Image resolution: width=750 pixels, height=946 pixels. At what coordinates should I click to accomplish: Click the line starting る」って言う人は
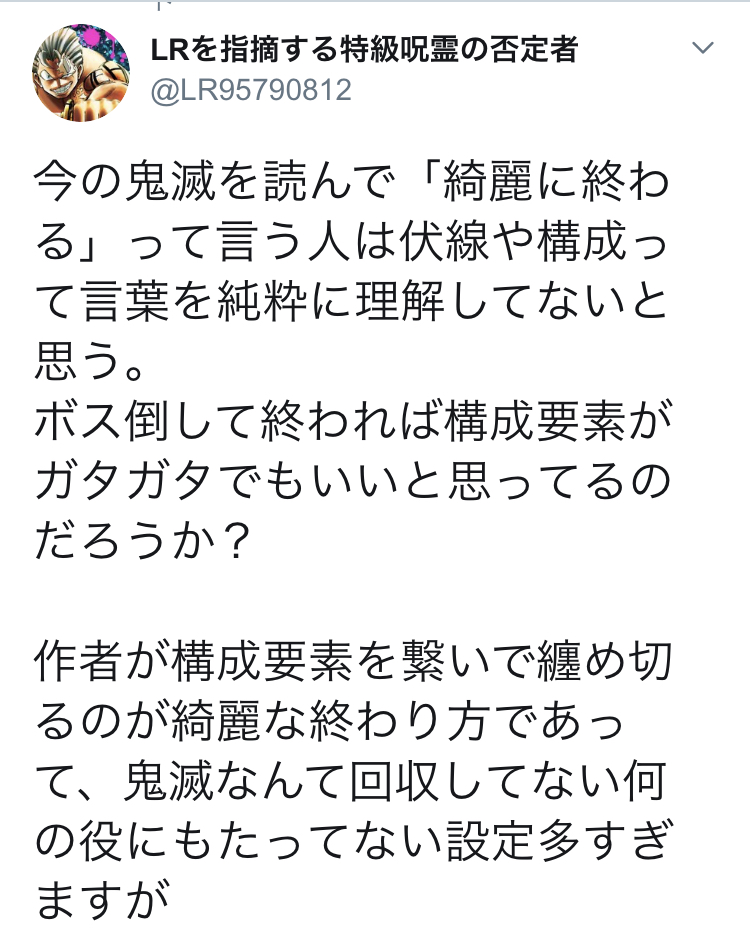tap(351, 241)
